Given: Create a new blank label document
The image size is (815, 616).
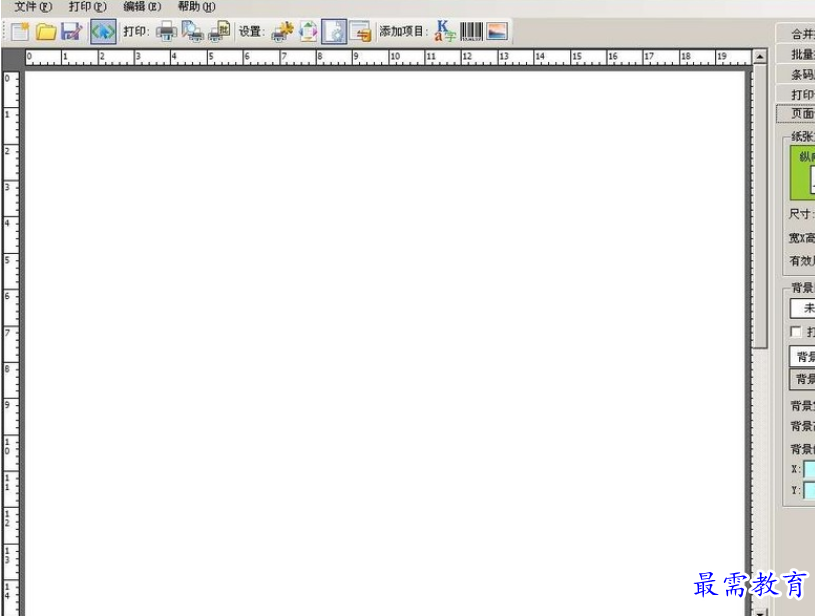Looking at the screenshot, I should click(20, 32).
